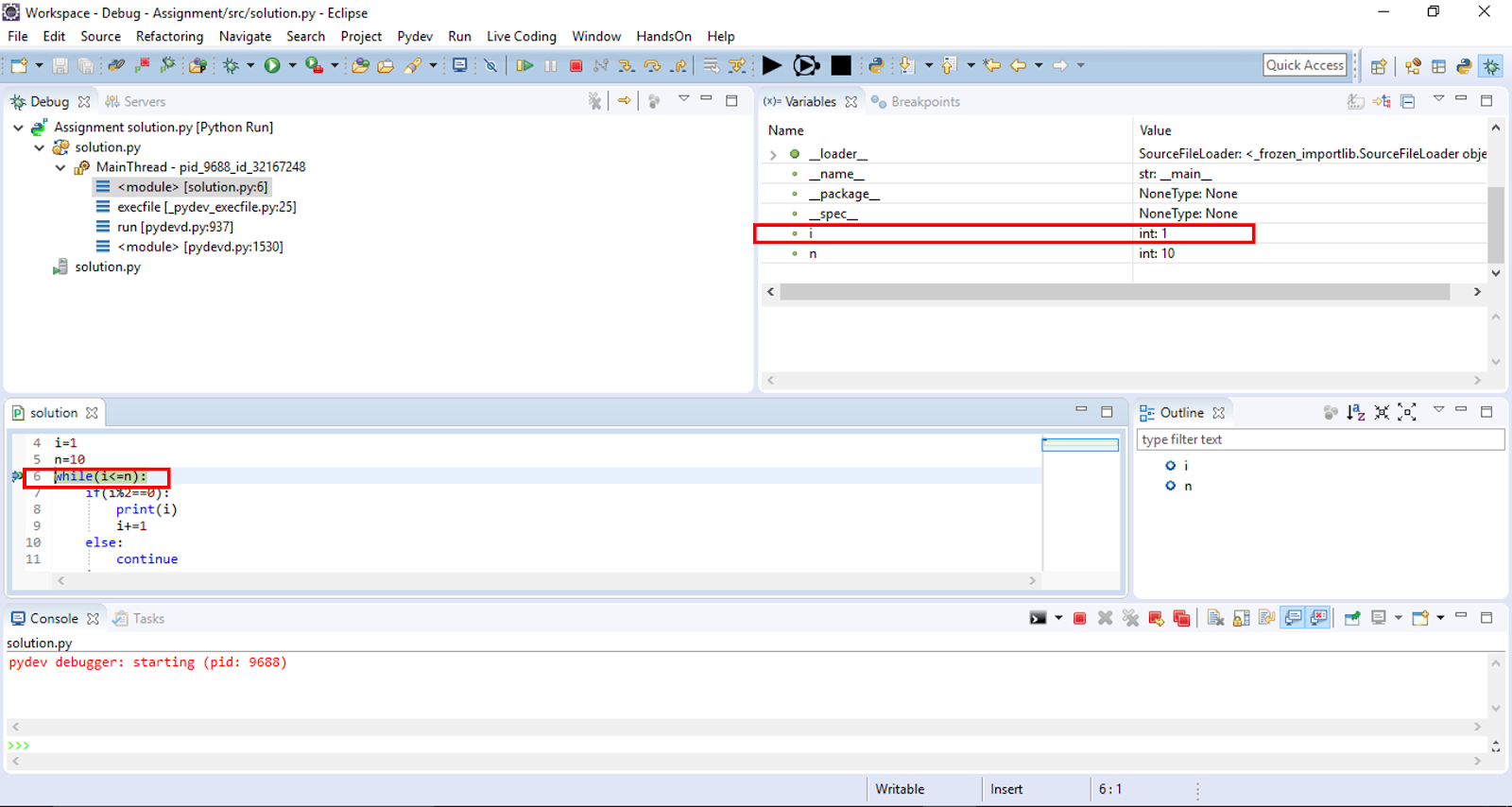Toggle Show Logical Structure in Variables view

[1382, 101]
